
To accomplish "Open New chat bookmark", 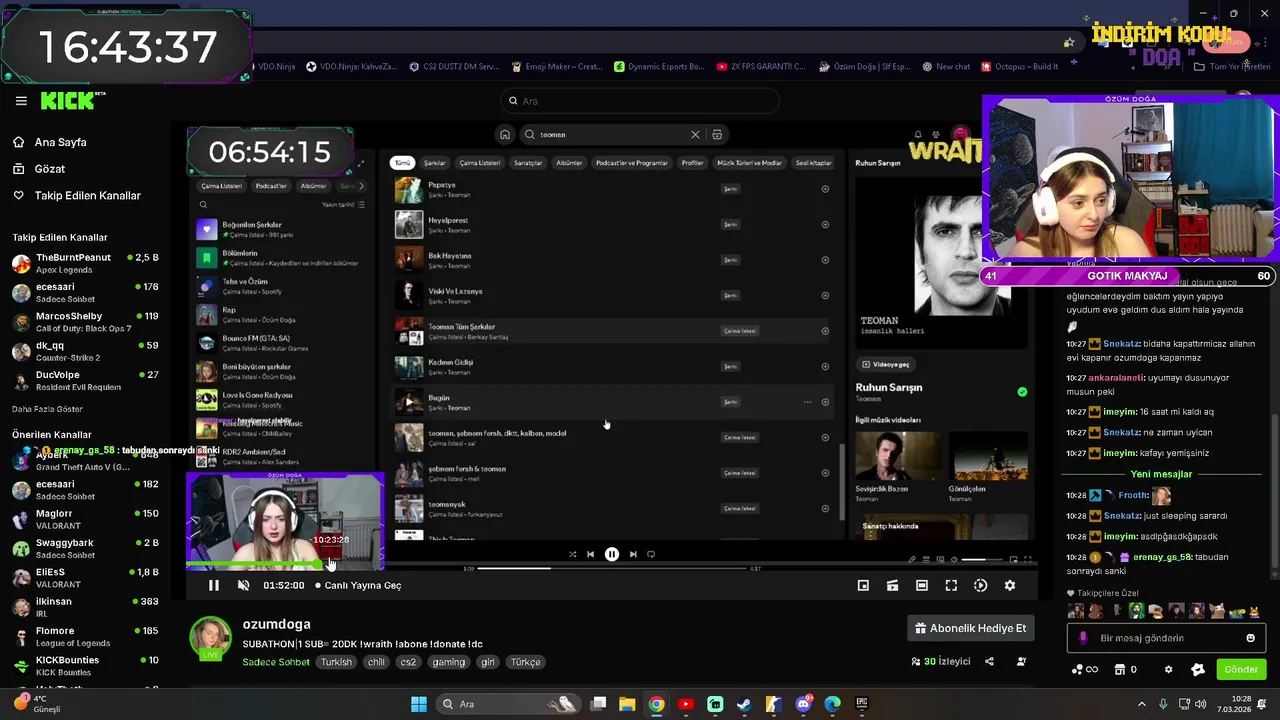I will tap(946, 67).
